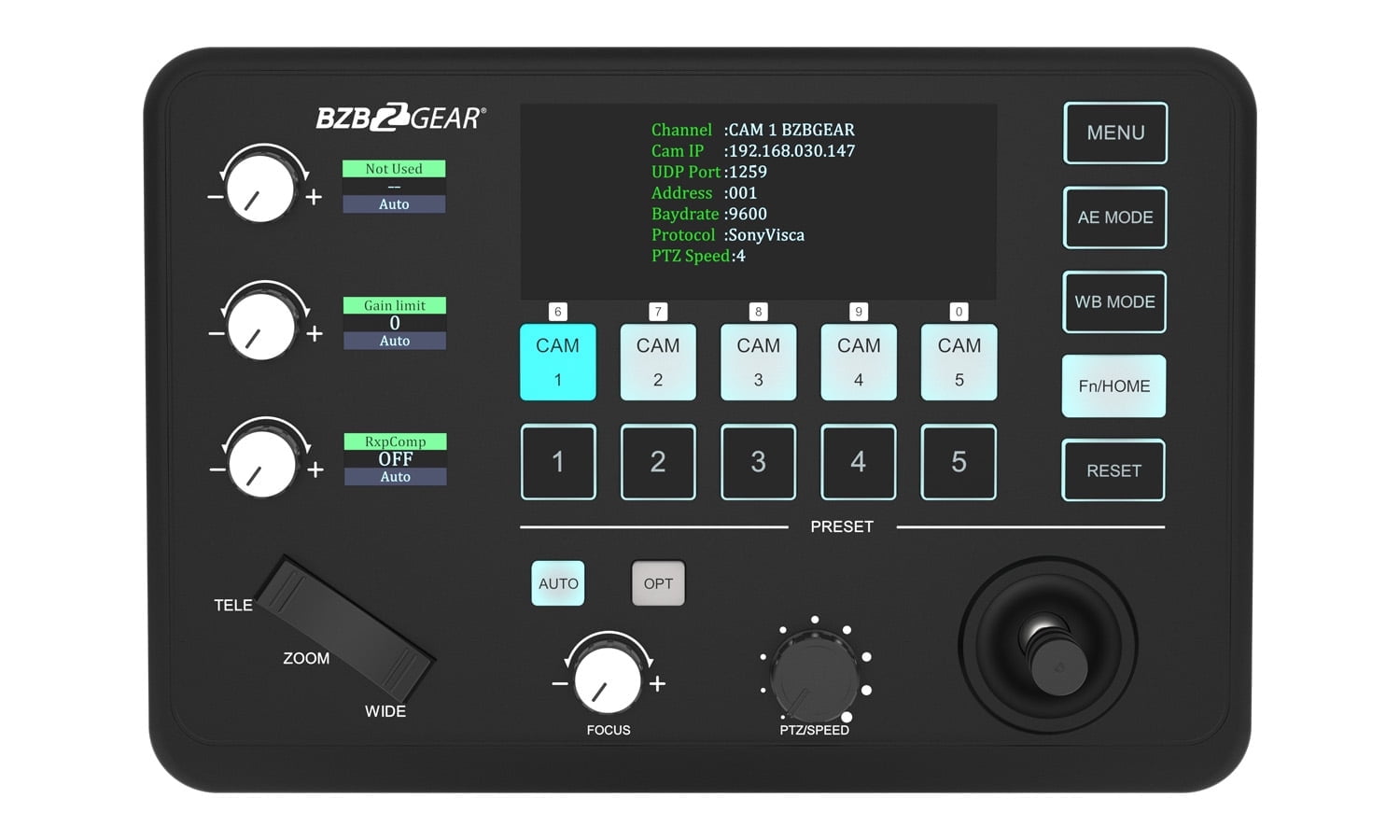
Task: Select camera CAM 1
Action: pos(557,362)
